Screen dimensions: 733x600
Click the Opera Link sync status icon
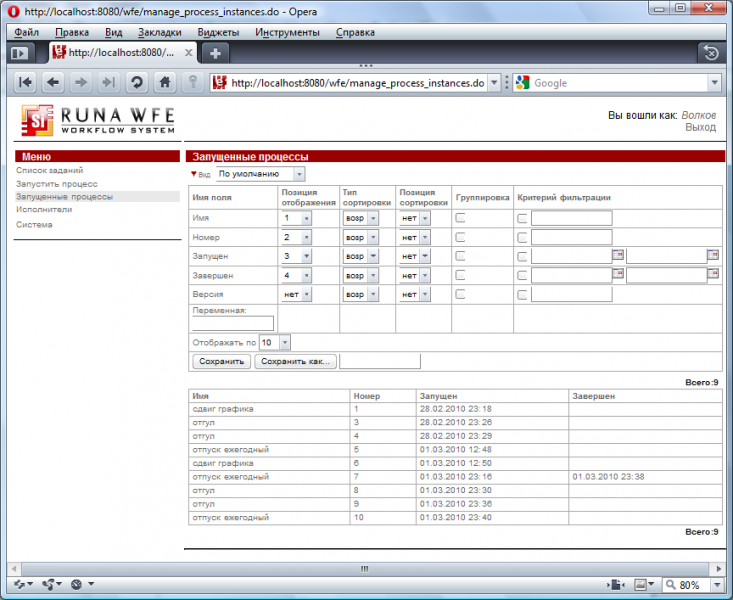coord(22,584)
